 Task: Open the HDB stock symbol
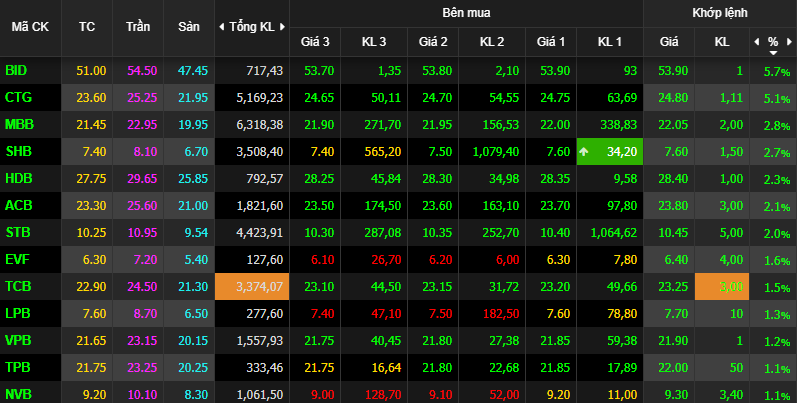click(x=18, y=178)
